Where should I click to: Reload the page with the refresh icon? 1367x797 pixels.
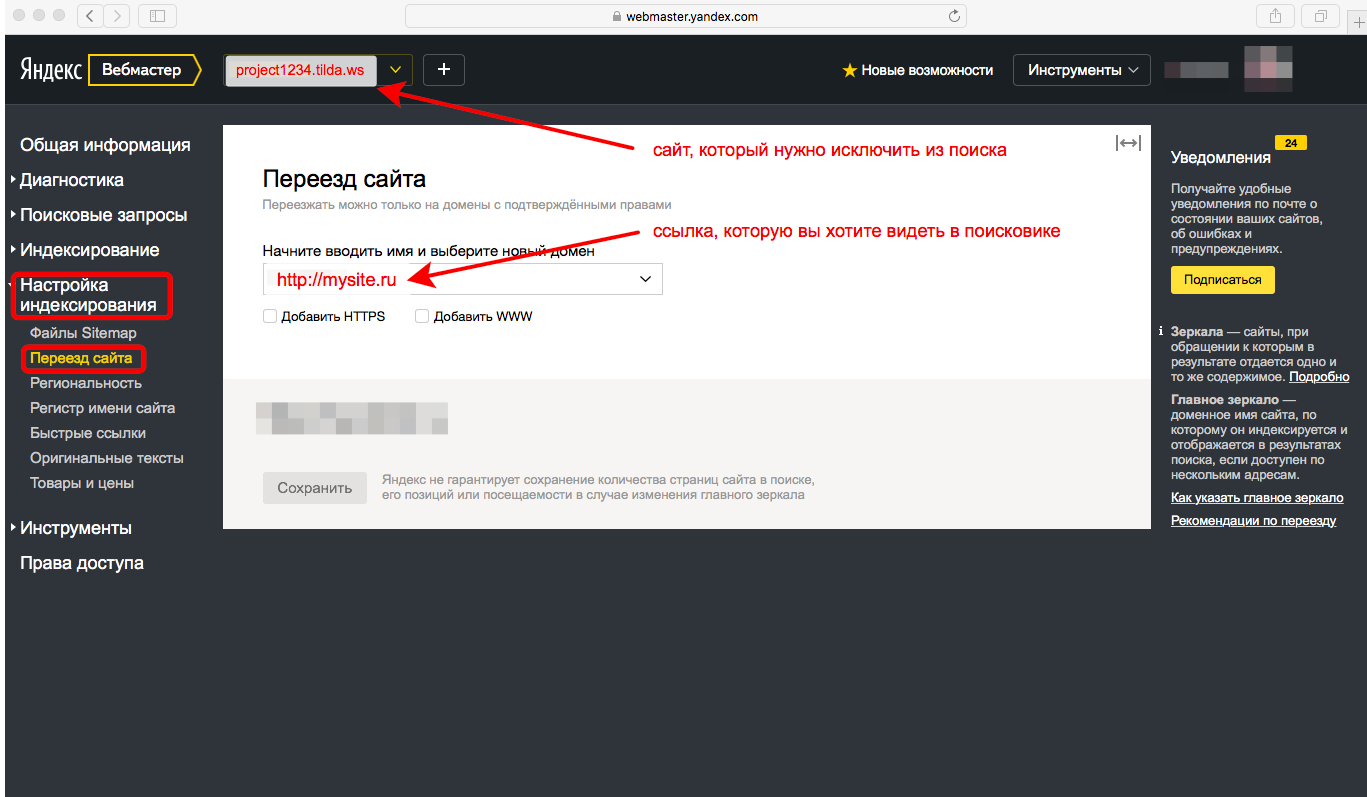pyautogui.click(x=954, y=16)
